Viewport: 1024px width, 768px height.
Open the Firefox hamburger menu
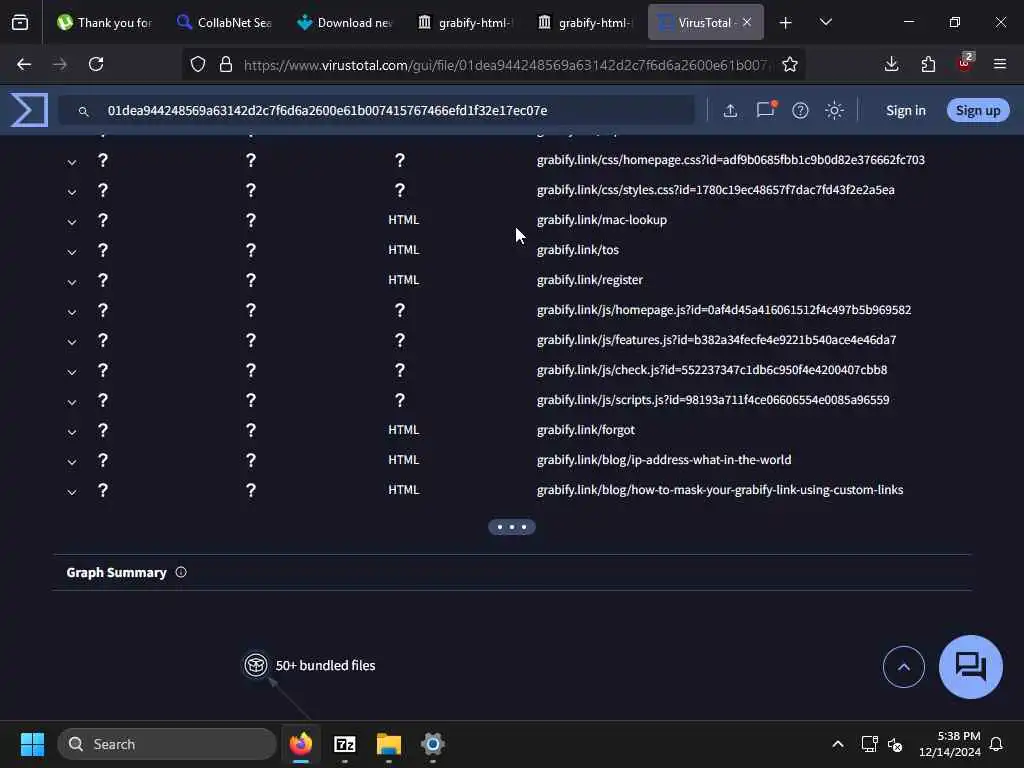[x=1000, y=64]
